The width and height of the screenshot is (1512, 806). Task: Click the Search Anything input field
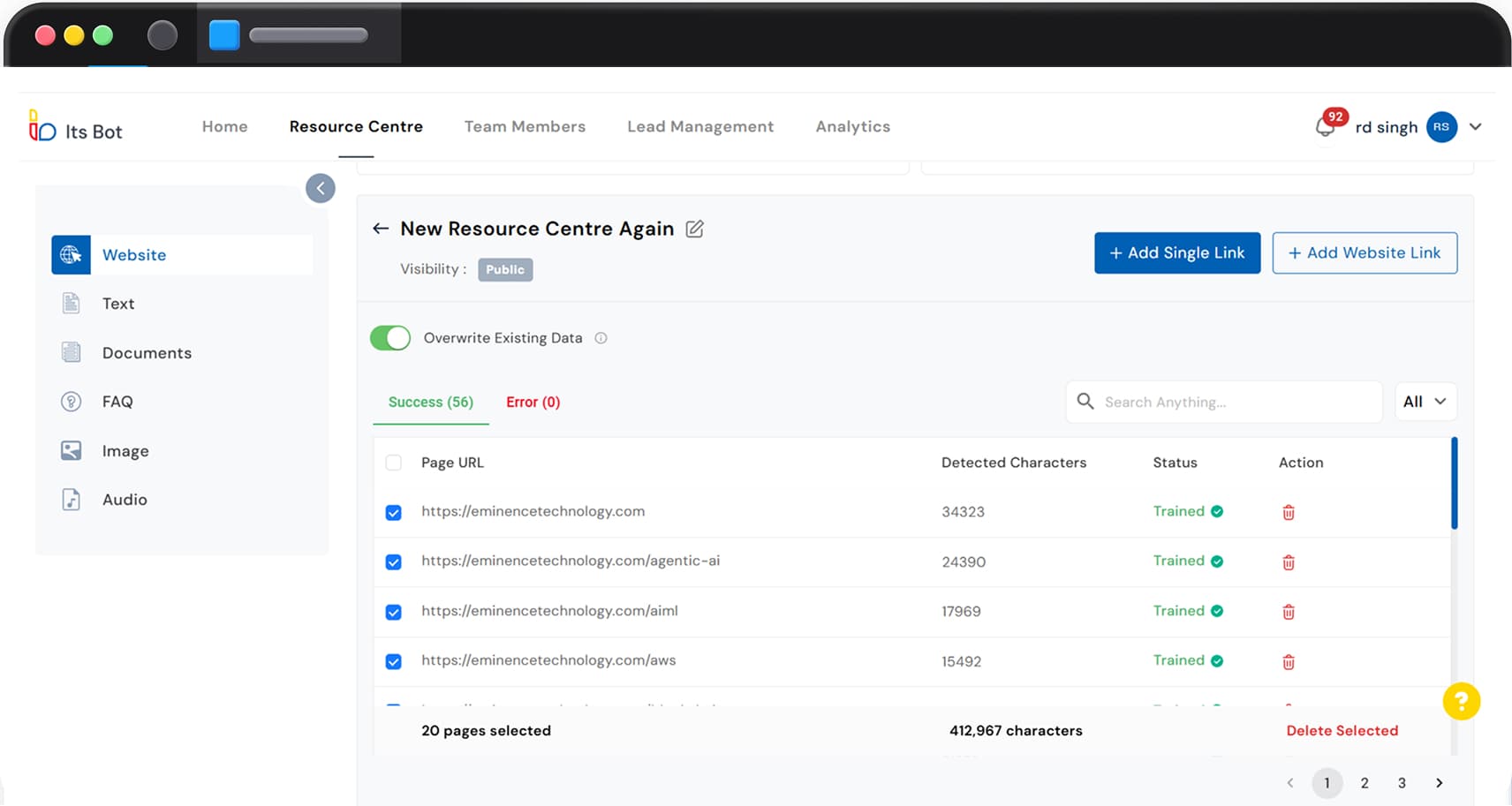[1224, 402]
